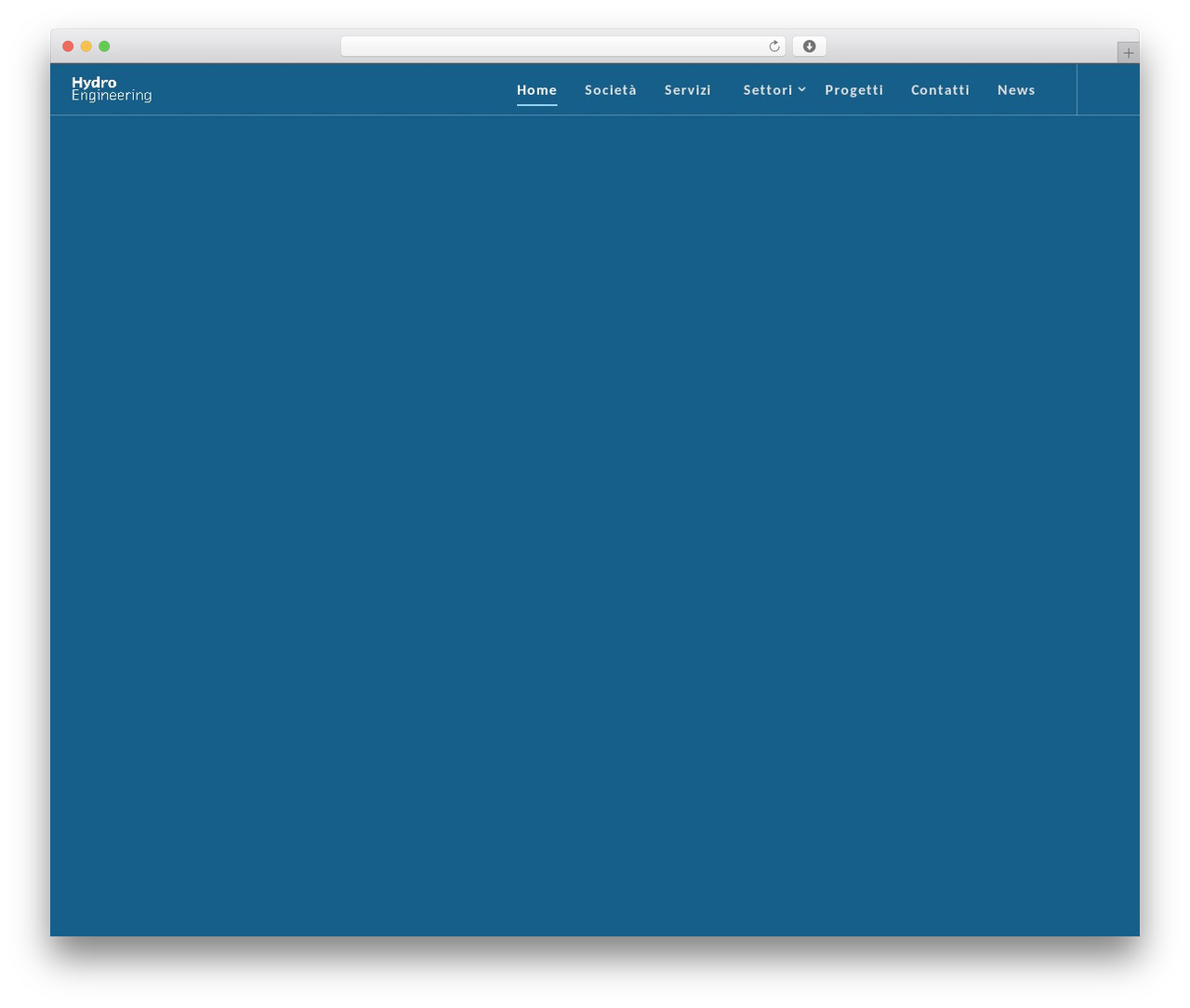Click the Hydro Engineering logo

point(112,89)
